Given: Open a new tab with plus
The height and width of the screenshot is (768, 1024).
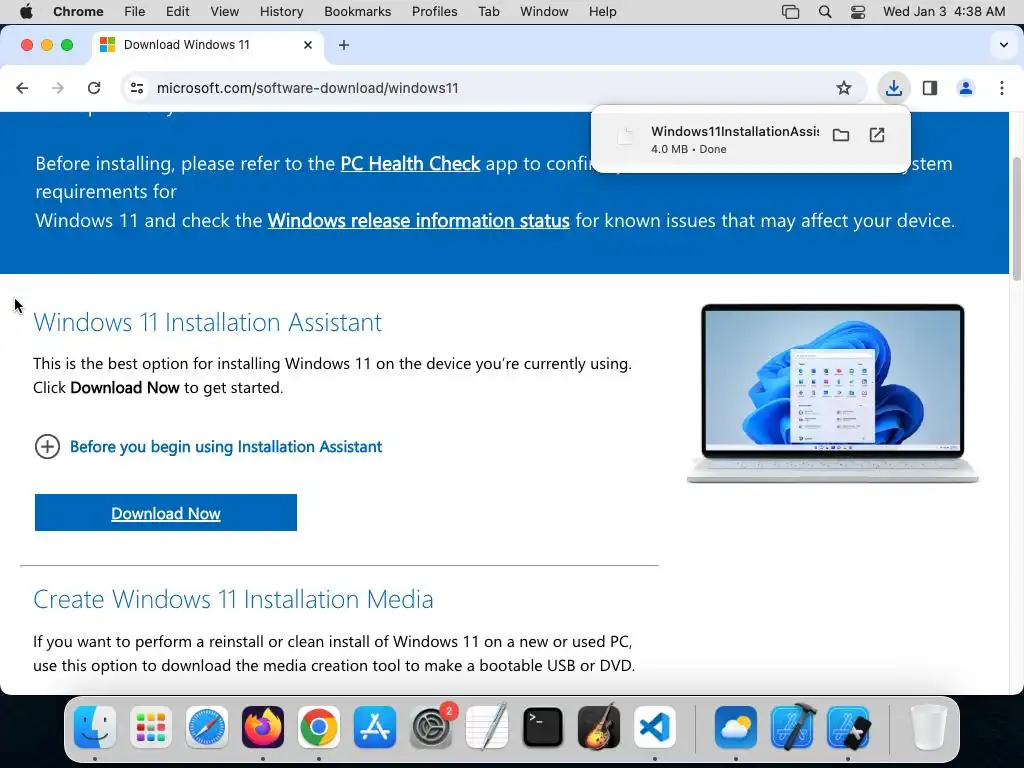Looking at the screenshot, I should 344,45.
